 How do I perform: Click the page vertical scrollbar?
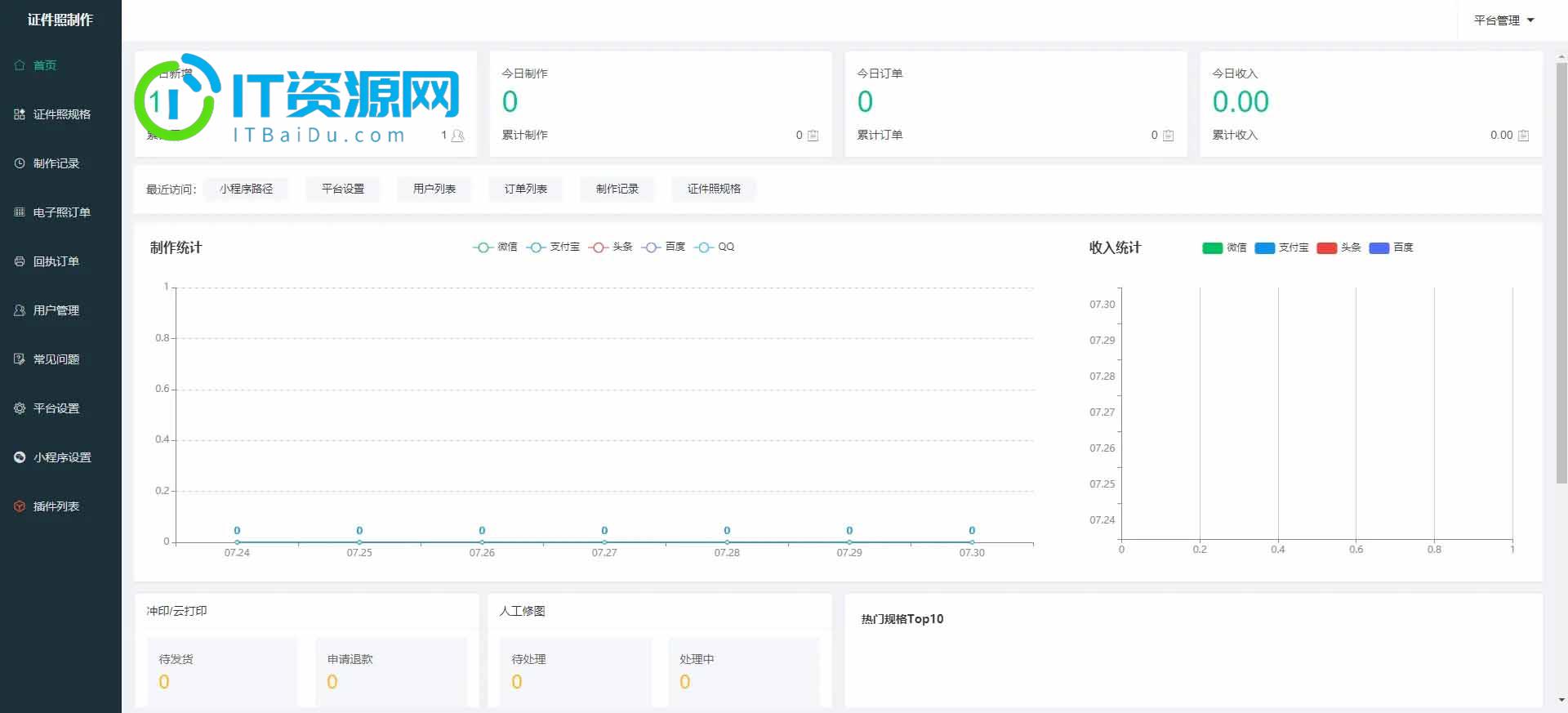(1561, 273)
